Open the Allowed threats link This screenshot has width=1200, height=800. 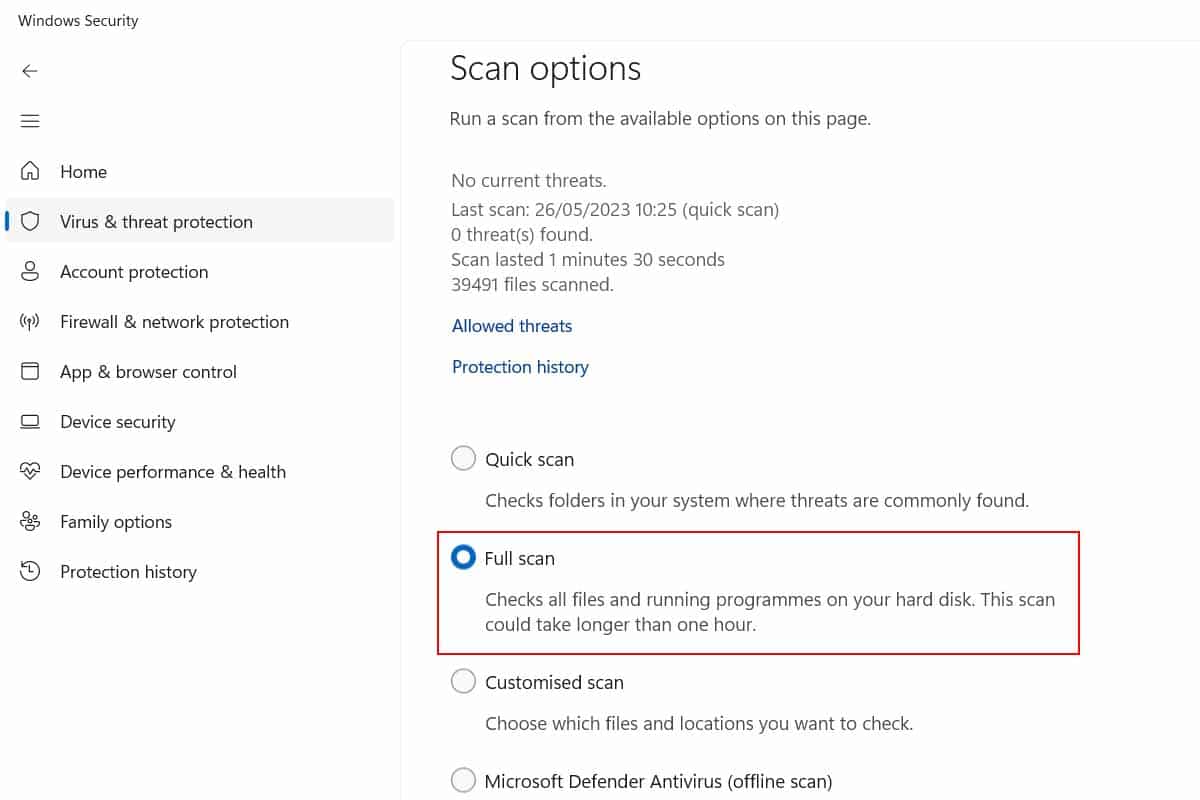[x=512, y=326]
